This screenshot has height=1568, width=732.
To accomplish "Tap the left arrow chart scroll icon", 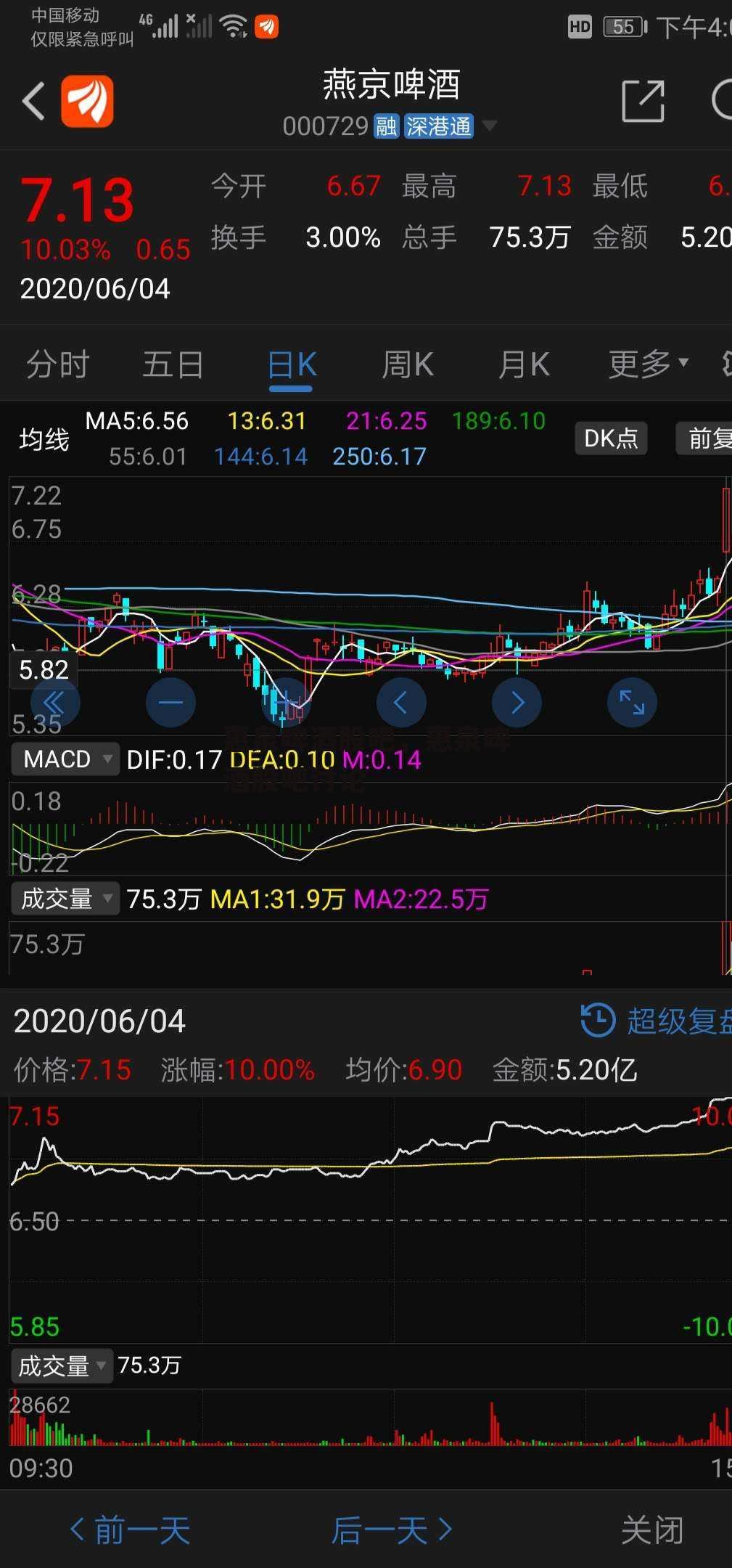I will coord(401,702).
